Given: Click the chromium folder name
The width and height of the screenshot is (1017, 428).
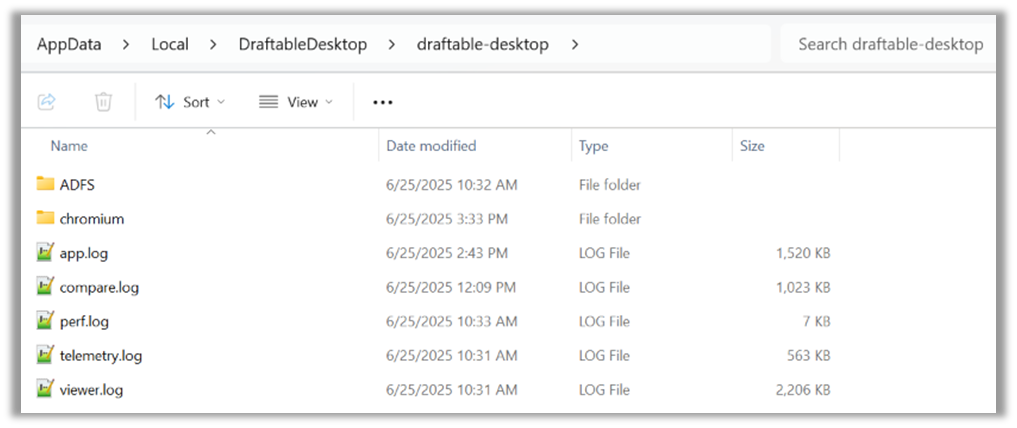Looking at the screenshot, I should pyautogui.click(x=91, y=219).
